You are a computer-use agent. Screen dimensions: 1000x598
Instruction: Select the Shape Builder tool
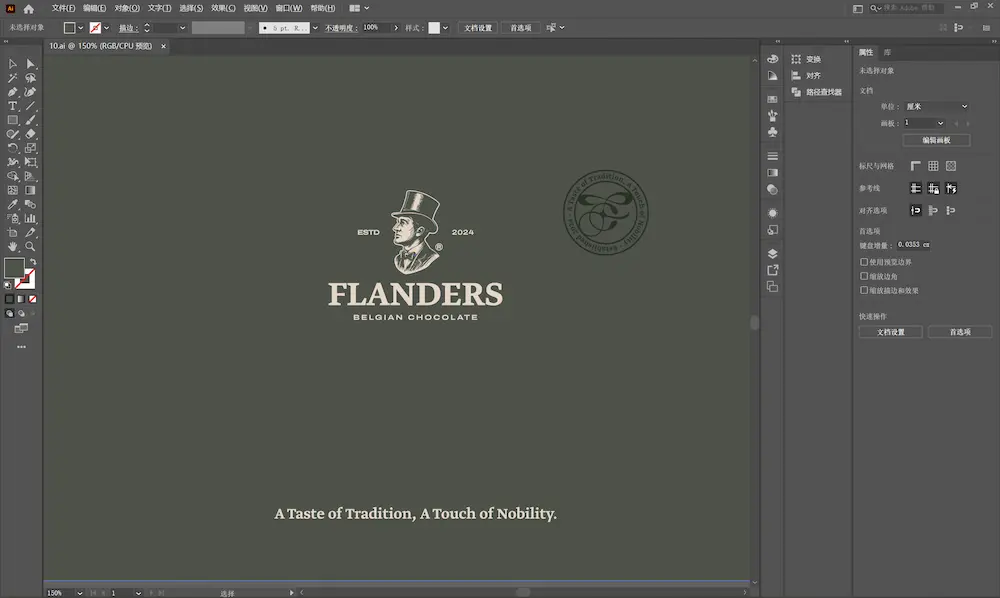(12, 176)
